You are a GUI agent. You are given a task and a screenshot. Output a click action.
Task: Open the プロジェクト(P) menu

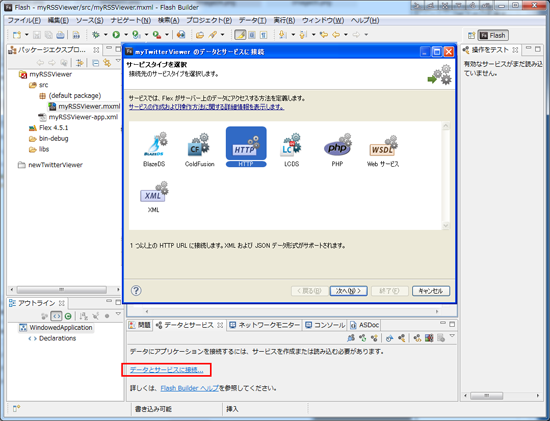(209, 20)
